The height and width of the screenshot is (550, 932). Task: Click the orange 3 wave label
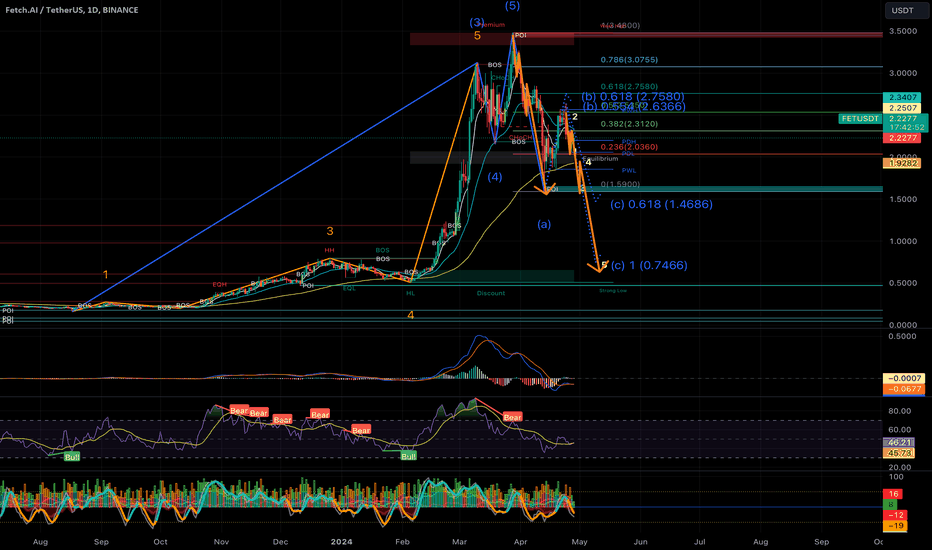(330, 231)
